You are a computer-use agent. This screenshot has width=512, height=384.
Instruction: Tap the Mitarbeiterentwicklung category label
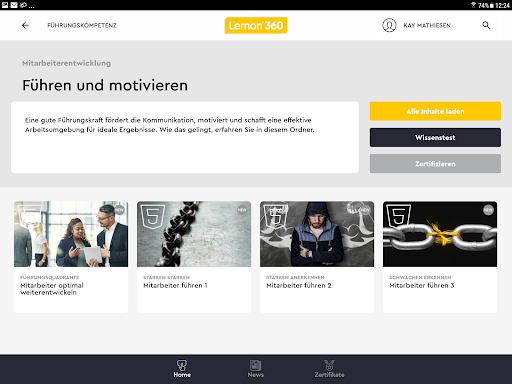66,63
